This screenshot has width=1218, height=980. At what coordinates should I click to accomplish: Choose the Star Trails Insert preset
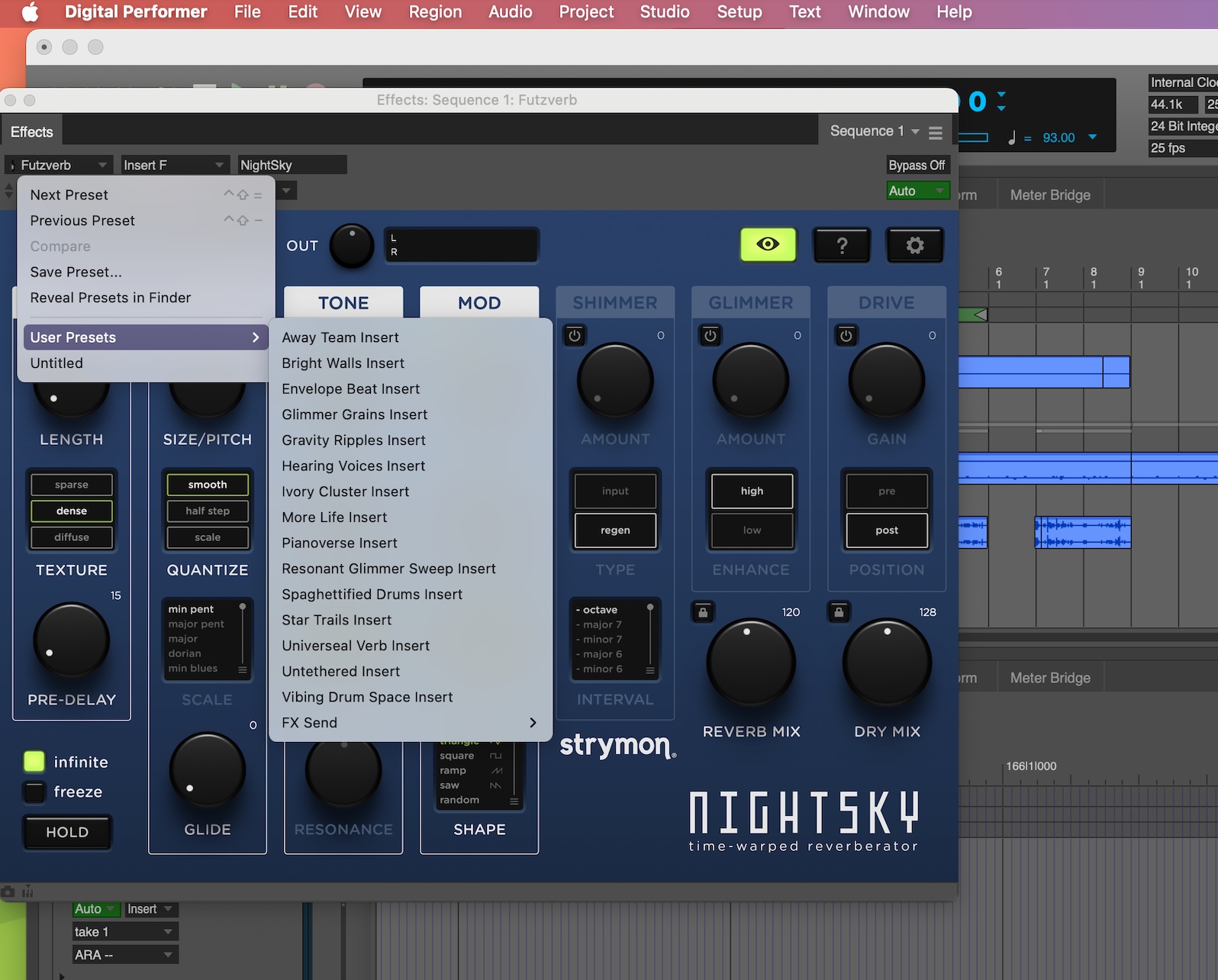pos(337,620)
